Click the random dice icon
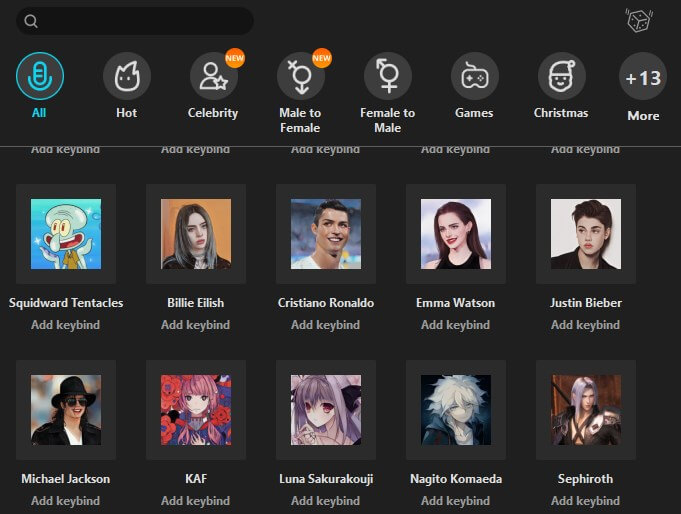681x514 pixels. [638, 21]
